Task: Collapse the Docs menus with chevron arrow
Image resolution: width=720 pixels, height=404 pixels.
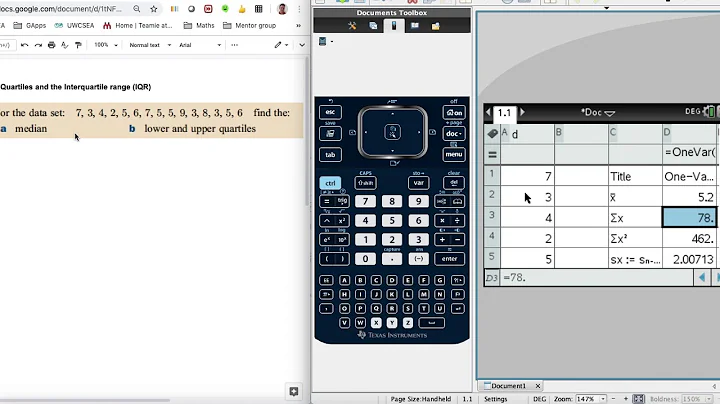Action: tap(302, 45)
